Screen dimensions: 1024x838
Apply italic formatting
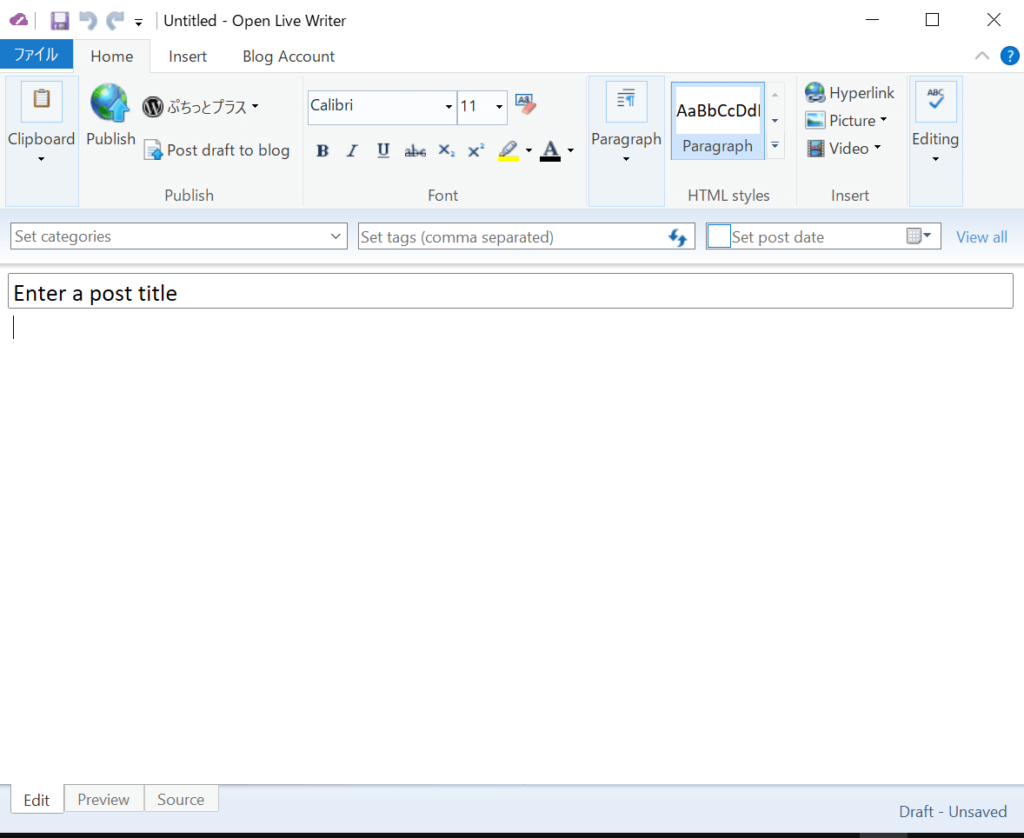pyautogui.click(x=351, y=150)
